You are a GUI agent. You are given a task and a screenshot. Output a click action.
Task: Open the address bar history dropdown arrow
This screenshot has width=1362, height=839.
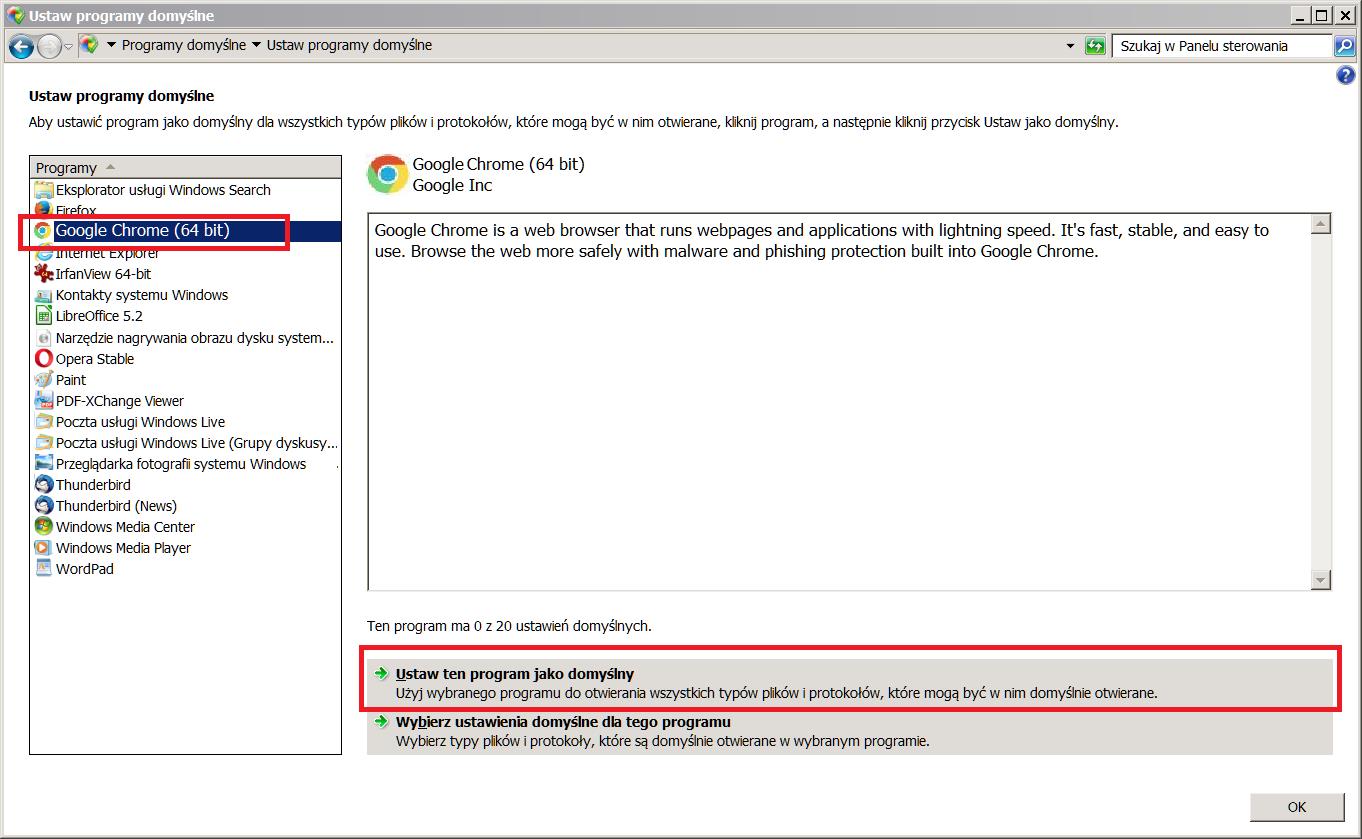pyautogui.click(x=1070, y=46)
